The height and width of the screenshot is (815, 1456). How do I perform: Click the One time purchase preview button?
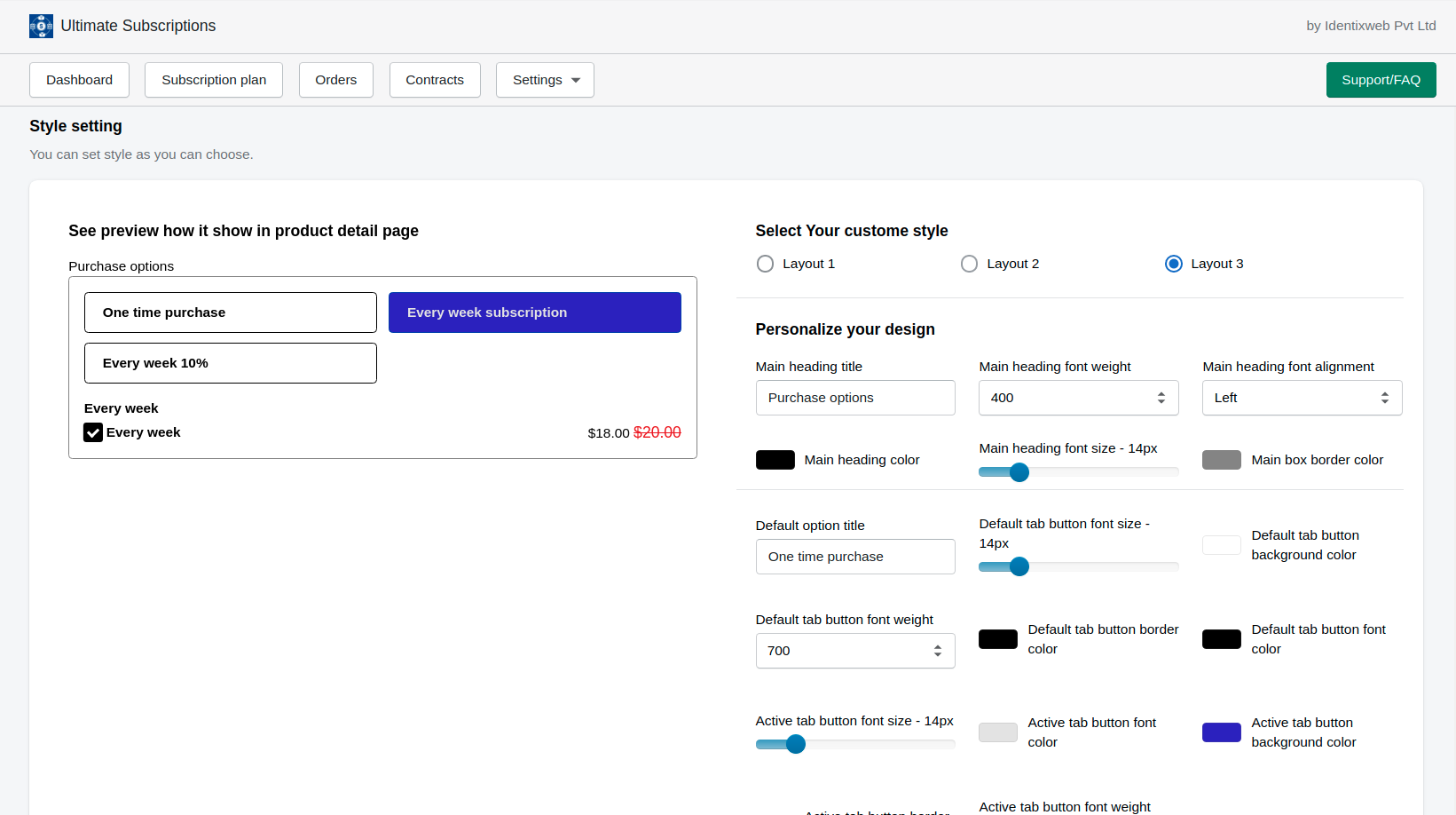[230, 312]
